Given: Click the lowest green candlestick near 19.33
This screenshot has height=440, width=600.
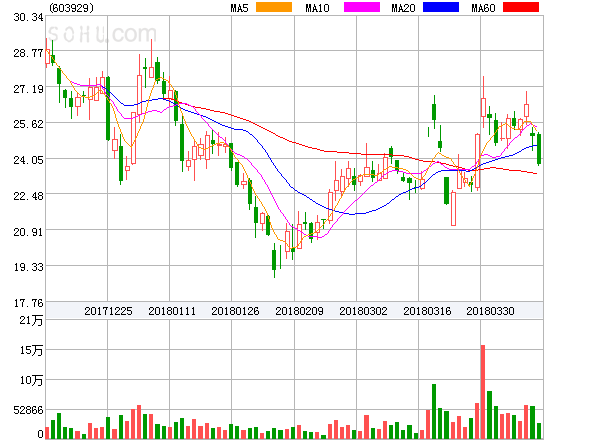Looking at the screenshot, I should [x=274, y=260].
